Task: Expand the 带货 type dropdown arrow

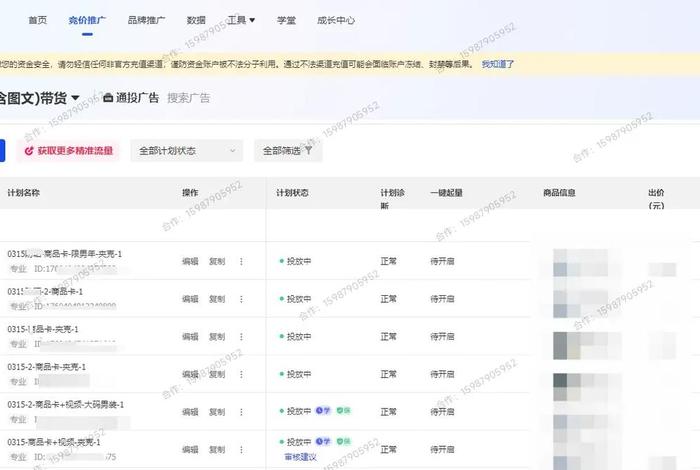Action: (x=75, y=98)
